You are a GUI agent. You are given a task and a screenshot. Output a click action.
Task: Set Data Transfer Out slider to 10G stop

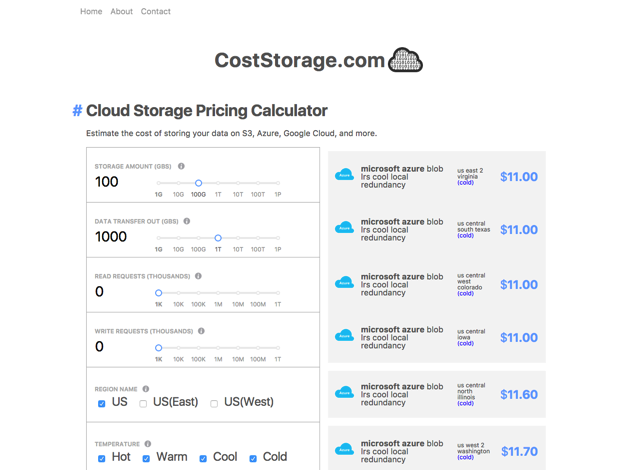[178, 238]
